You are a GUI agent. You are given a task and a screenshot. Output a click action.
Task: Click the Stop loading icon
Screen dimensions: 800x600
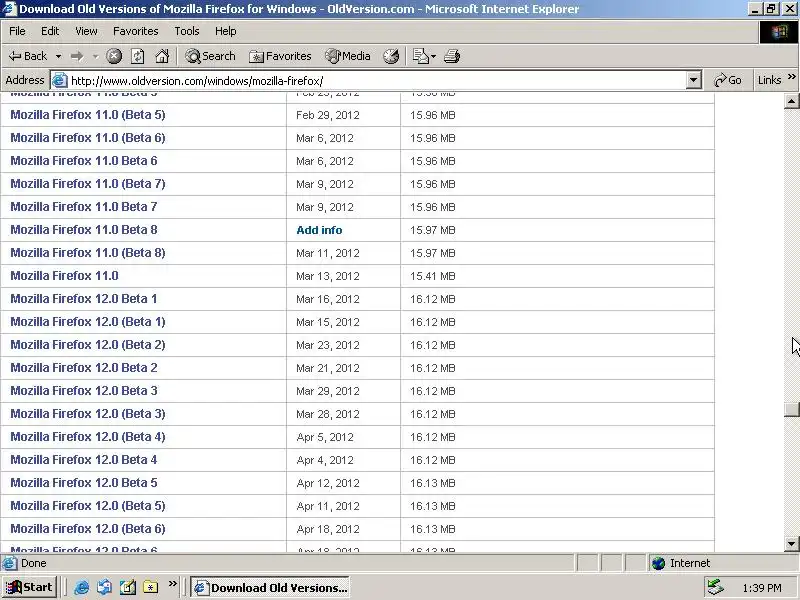point(114,56)
